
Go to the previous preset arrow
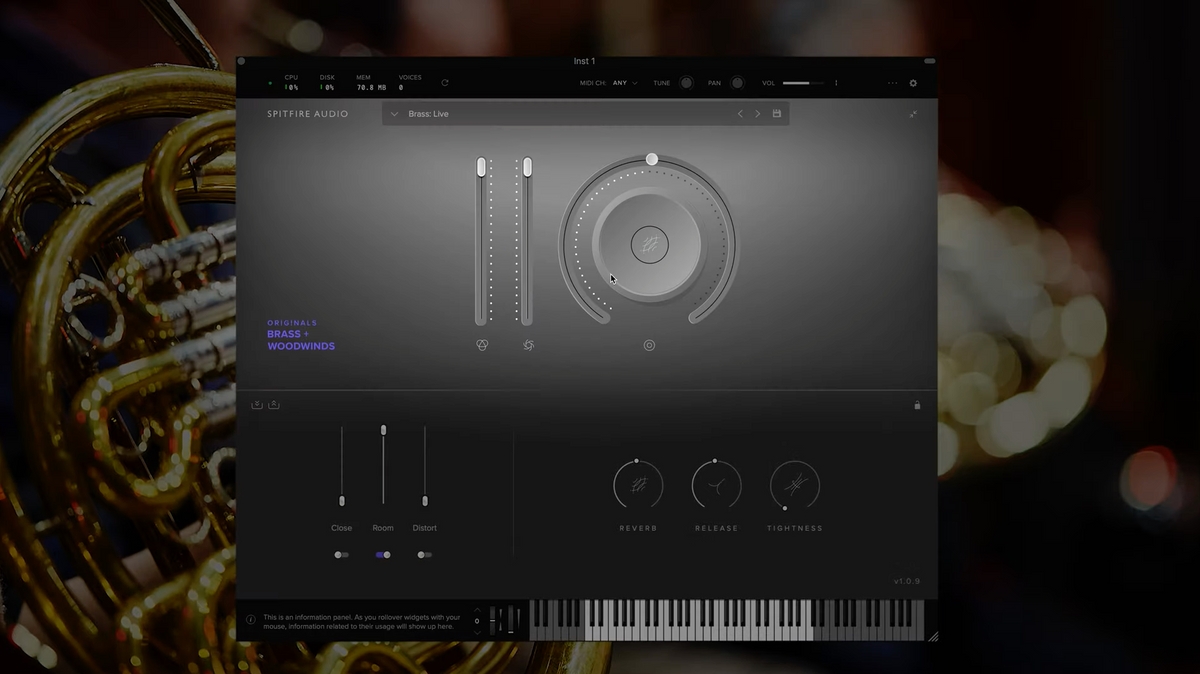[740, 114]
